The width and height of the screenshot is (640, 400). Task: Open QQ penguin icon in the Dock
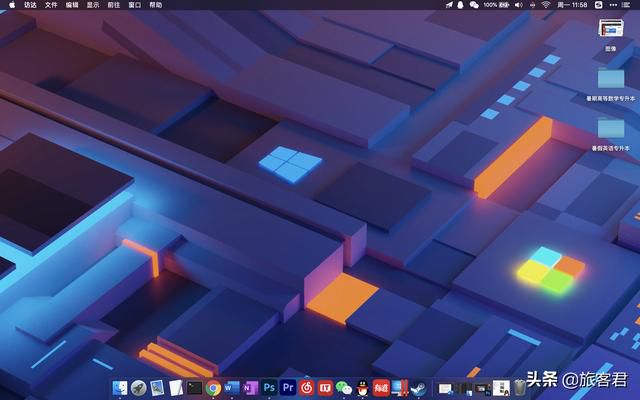[362, 388]
